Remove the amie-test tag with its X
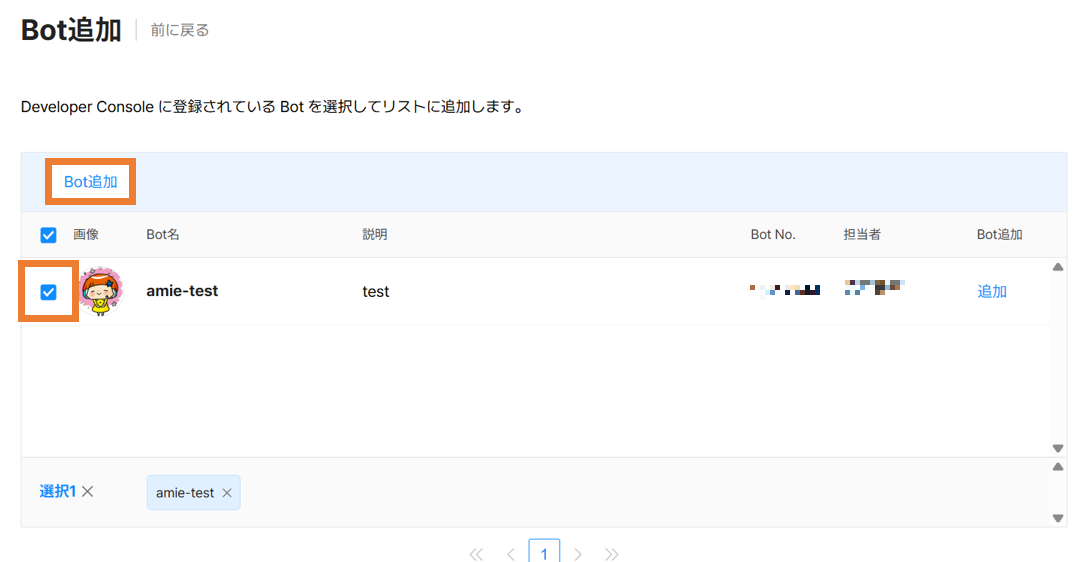 [x=227, y=493]
